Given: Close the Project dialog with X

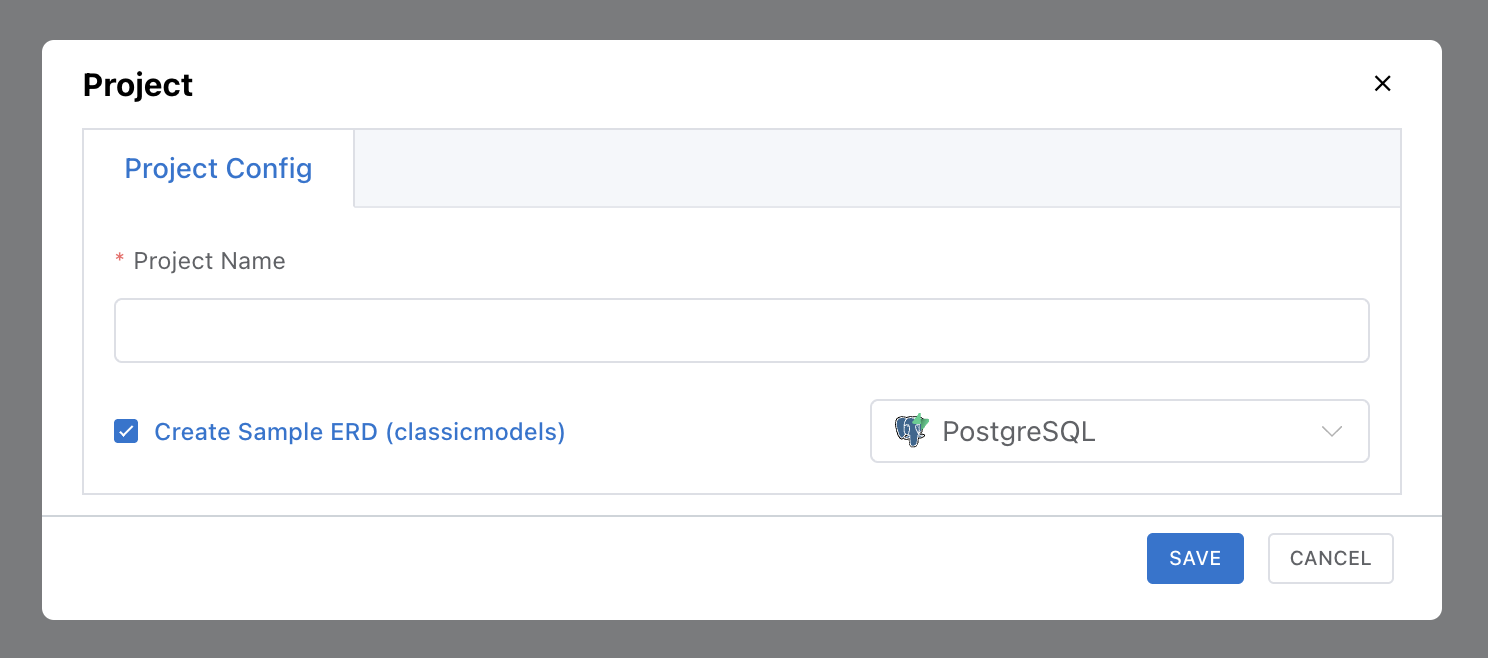Looking at the screenshot, I should [1382, 84].
